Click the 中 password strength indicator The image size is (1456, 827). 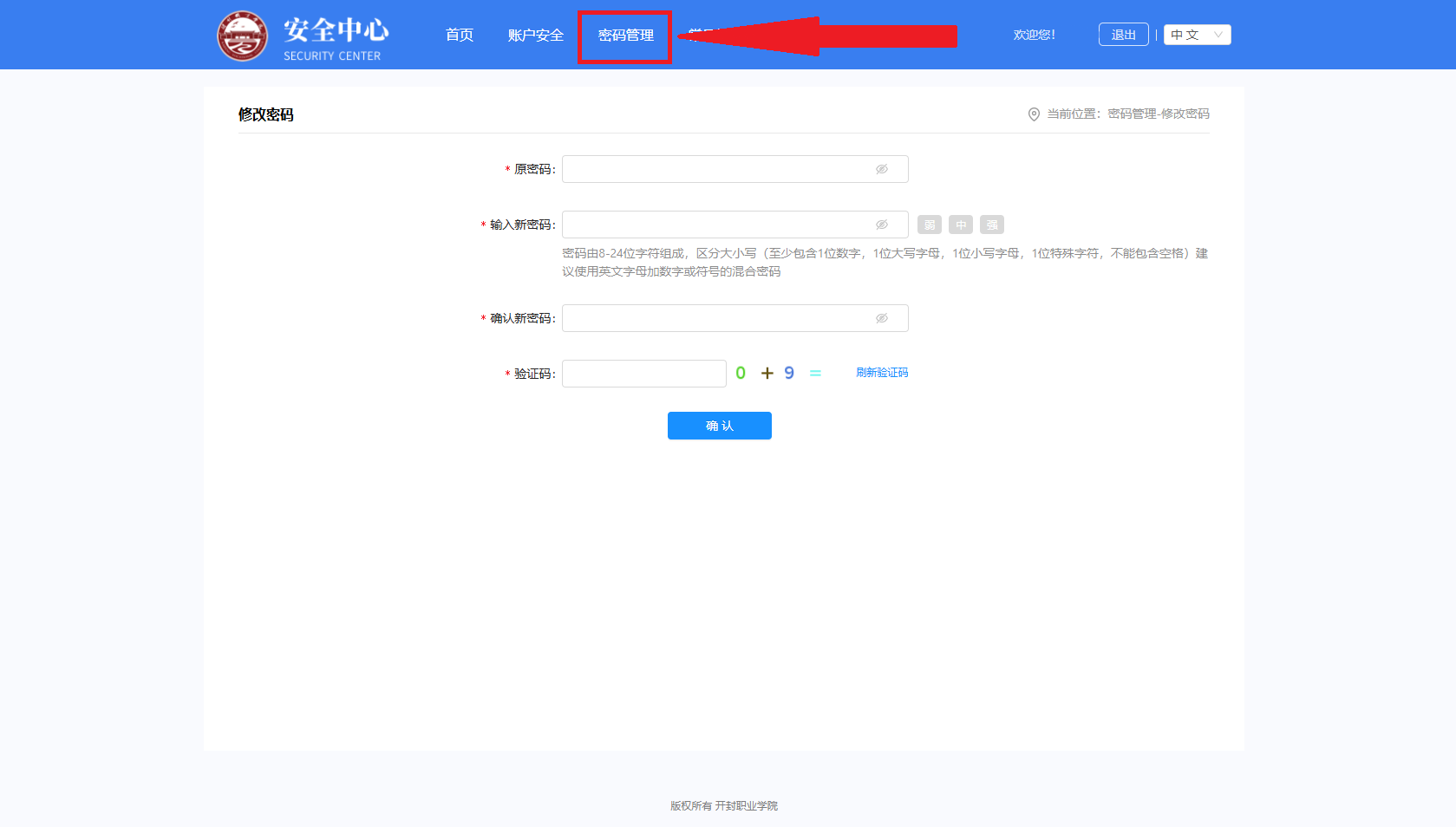[960, 225]
